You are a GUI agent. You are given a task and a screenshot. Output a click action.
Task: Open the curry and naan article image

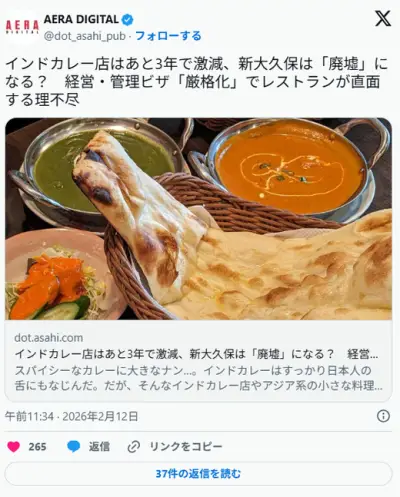coord(199,219)
